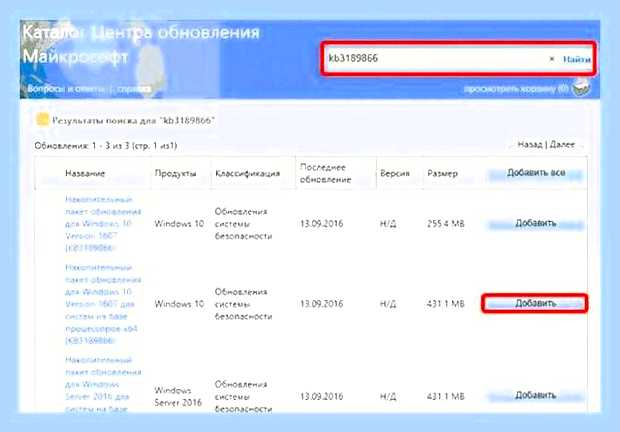Sort by the Классификация column header
Image resolution: width=620 pixels, height=432 pixels.
pos(248,174)
